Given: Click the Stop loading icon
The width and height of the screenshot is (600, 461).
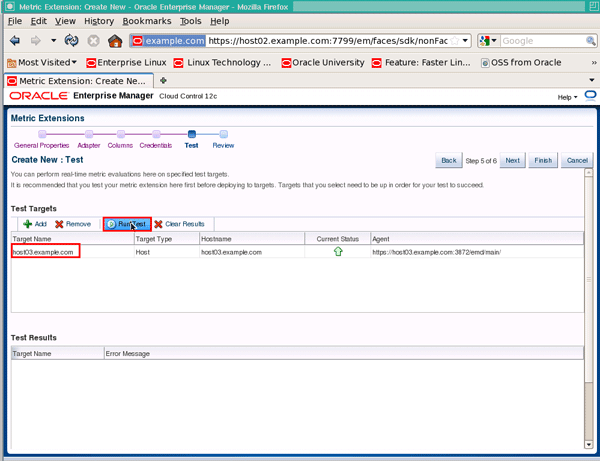Looking at the screenshot, I should (x=93, y=41).
